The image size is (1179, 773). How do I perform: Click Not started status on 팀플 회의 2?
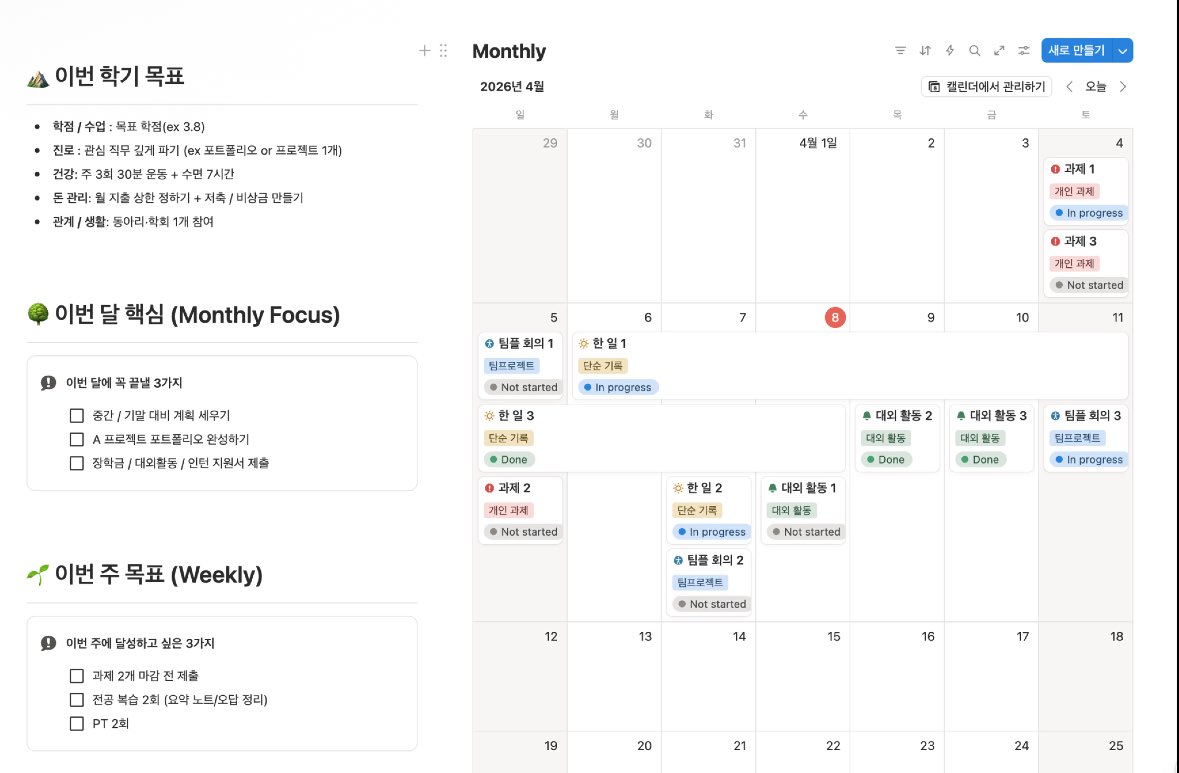(x=711, y=604)
